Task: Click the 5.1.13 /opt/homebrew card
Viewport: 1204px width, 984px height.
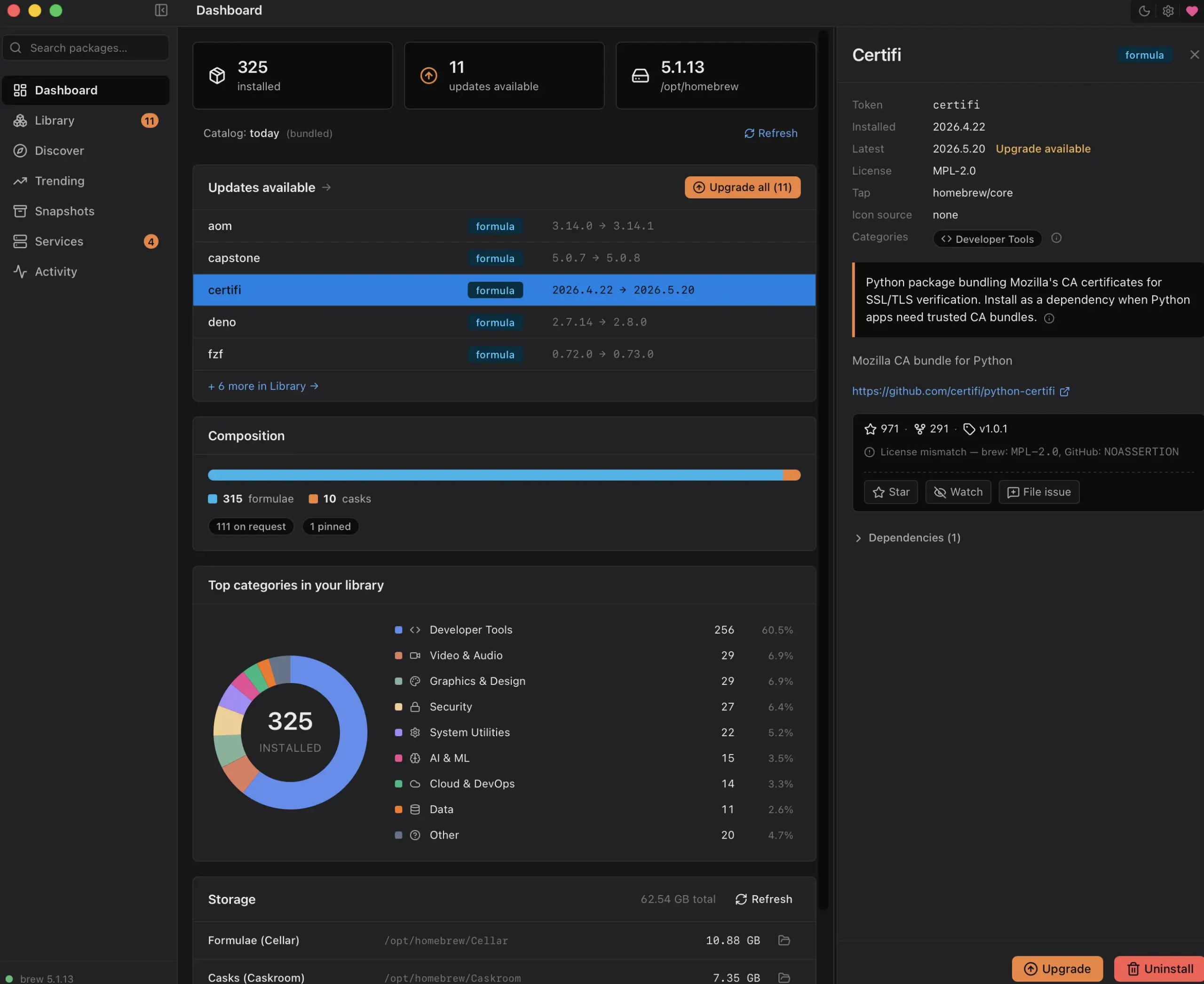Action: (715, 75)
